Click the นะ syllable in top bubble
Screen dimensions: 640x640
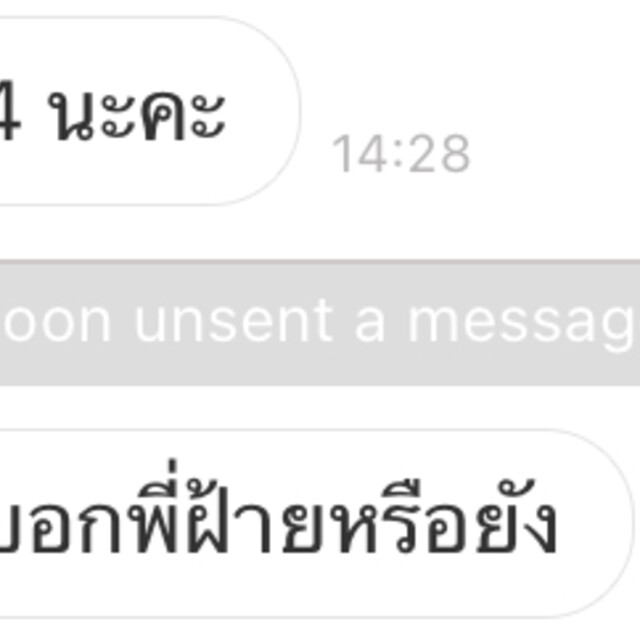92,116
